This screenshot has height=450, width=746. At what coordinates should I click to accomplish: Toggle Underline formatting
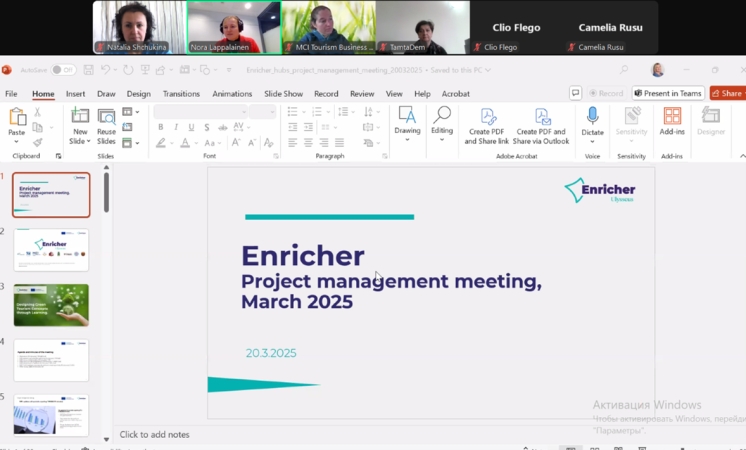click(x=191, y=127)
